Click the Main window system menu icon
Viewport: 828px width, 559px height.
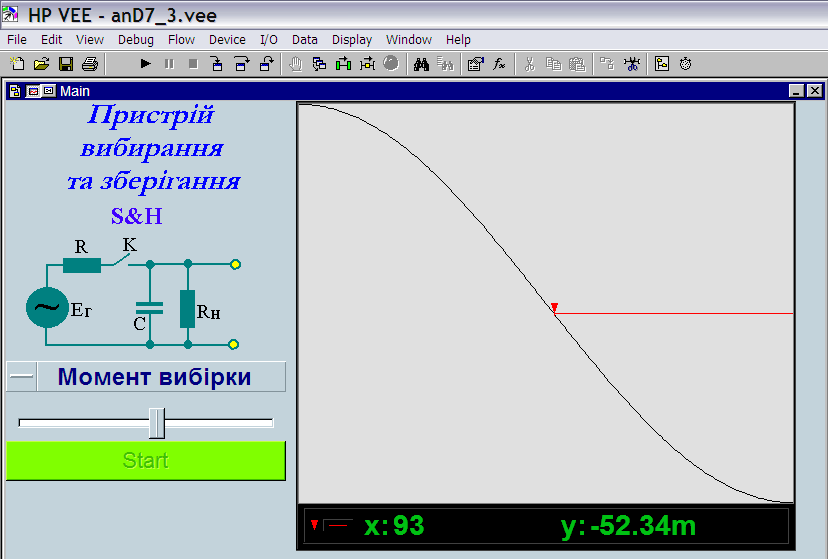tap(15, 91)
